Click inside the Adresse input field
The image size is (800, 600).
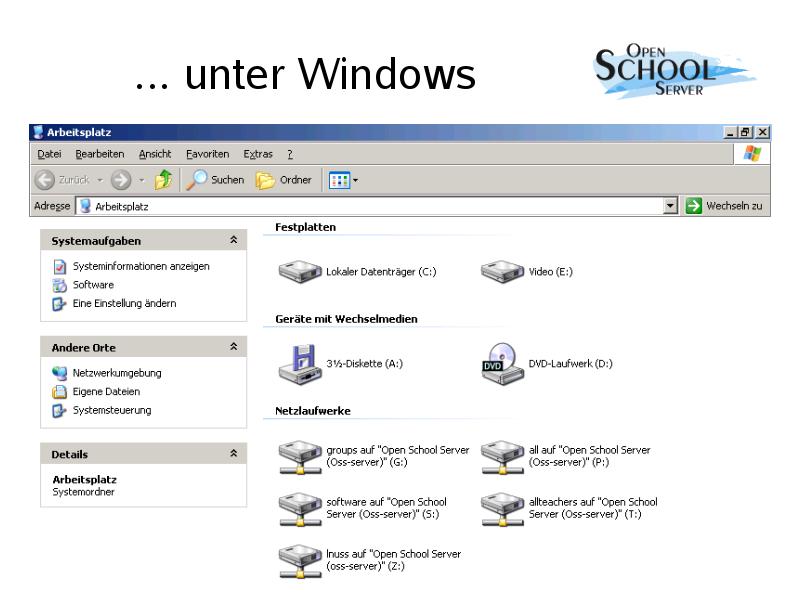click(370, 206)
